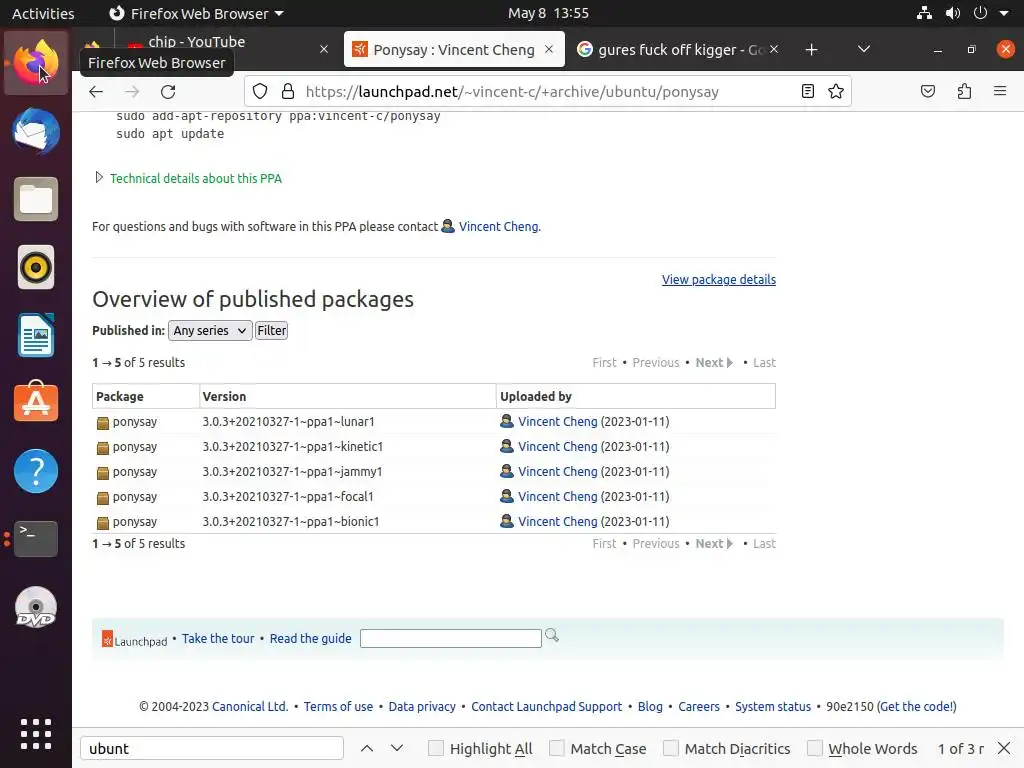Open Read the guide link
The image size is (1024, 768).
[x=310, y=638]
